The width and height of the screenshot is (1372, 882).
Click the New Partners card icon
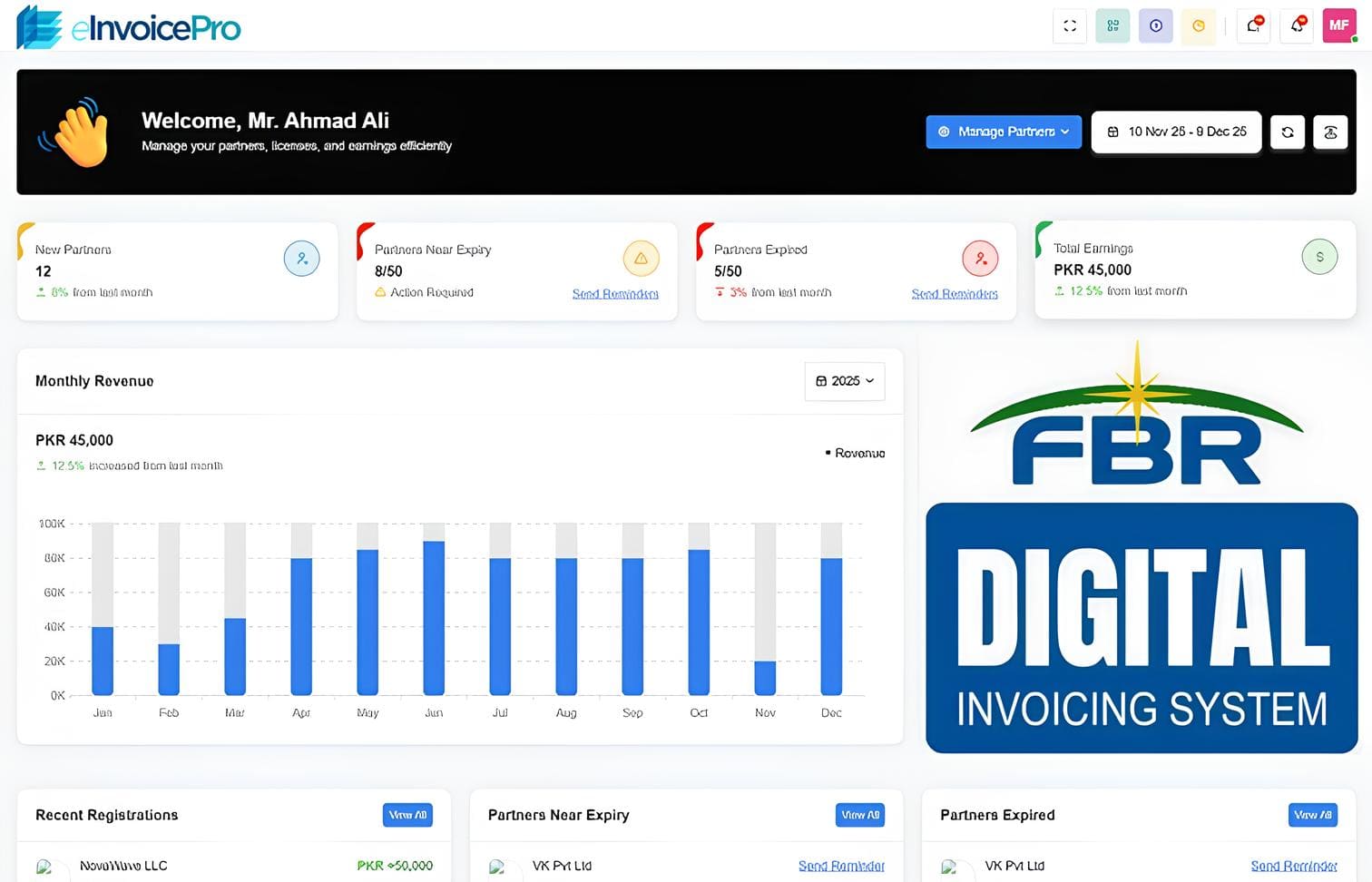[302, 259]
